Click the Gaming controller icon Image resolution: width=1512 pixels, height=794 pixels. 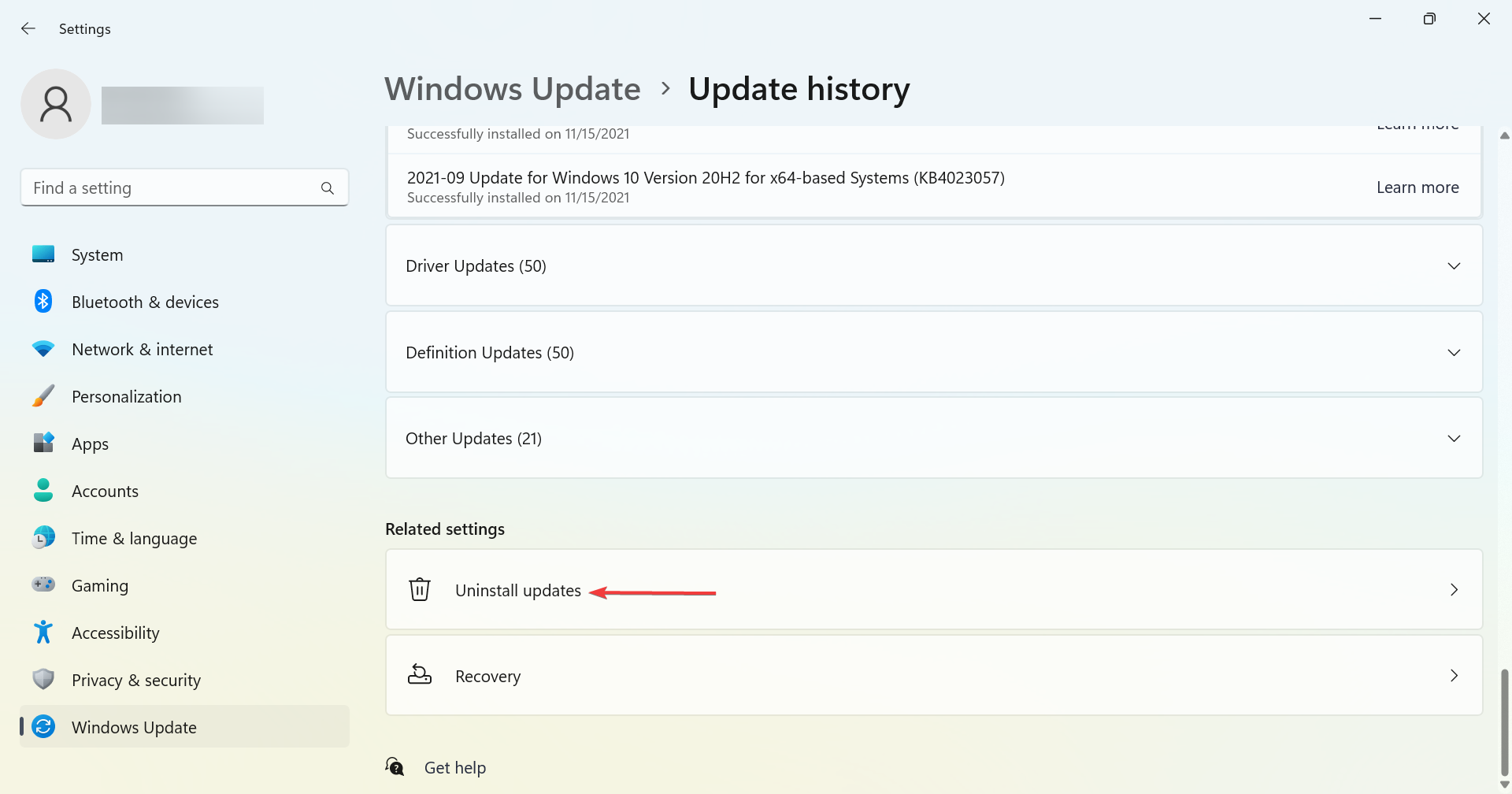tap(43, 584)
